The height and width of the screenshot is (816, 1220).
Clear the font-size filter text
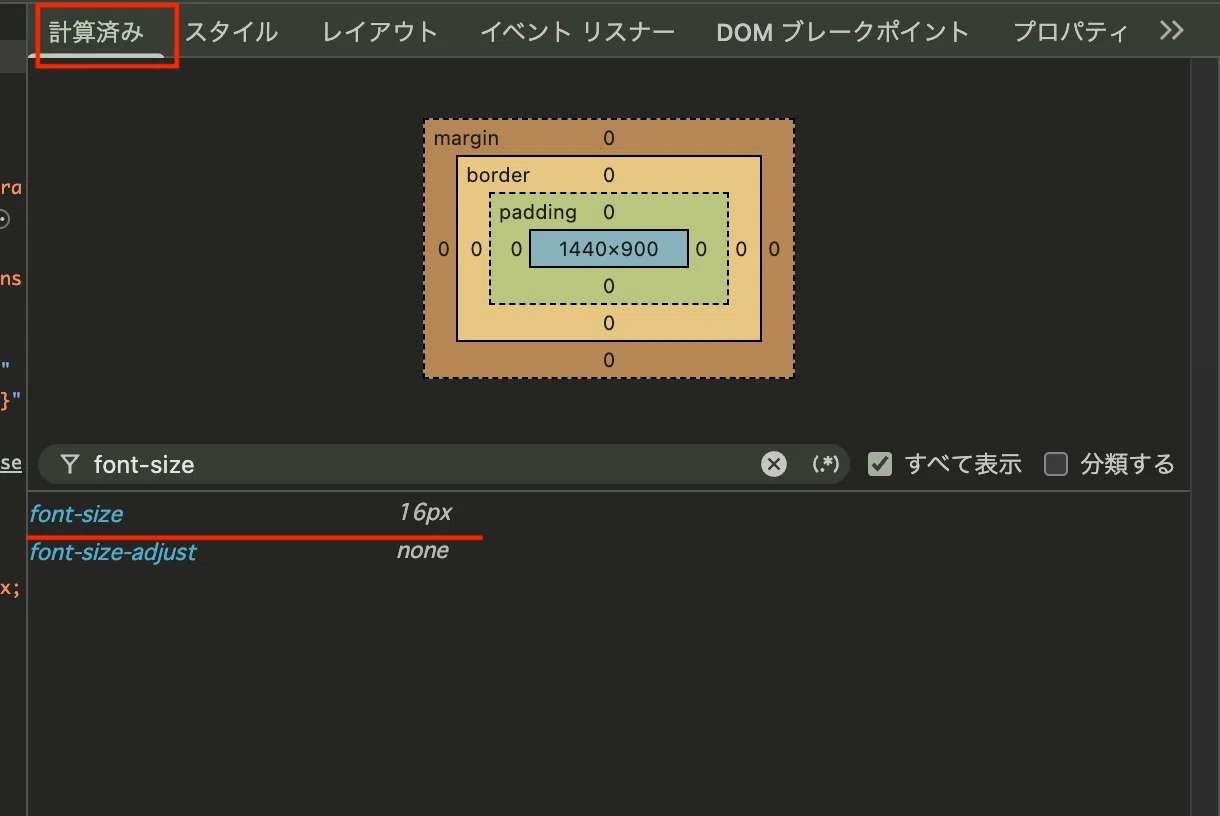(774, 464)
